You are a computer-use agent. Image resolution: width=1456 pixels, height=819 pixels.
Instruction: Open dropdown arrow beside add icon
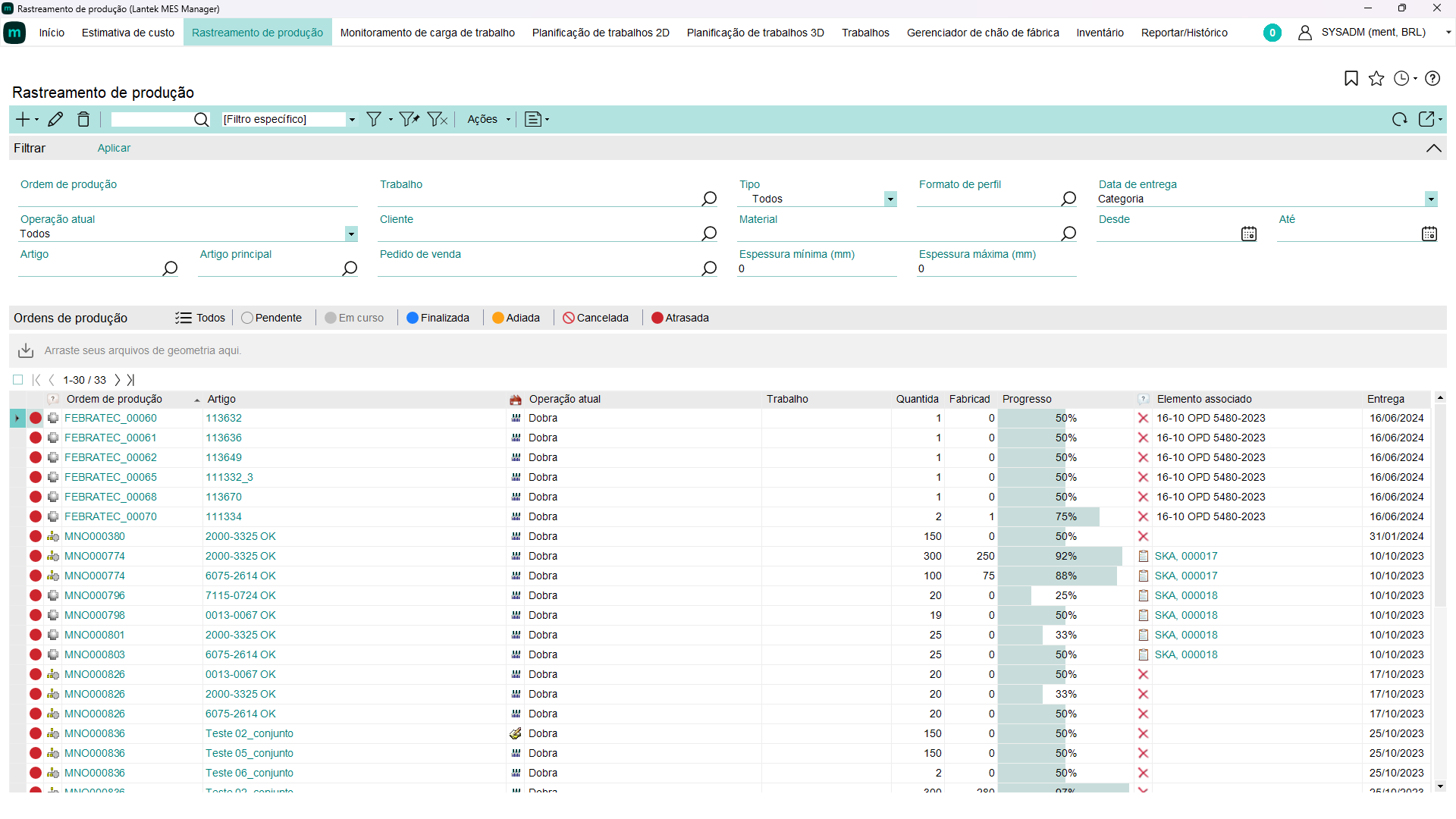(x=36, y=120)
